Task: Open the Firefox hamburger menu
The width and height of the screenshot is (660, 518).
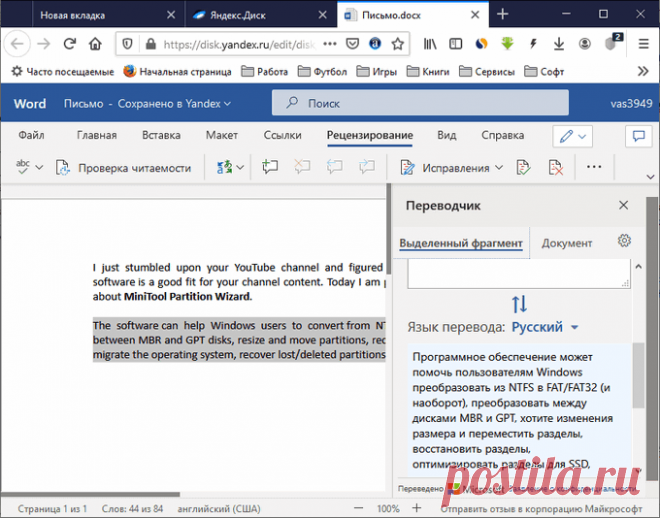Action: 643,44
